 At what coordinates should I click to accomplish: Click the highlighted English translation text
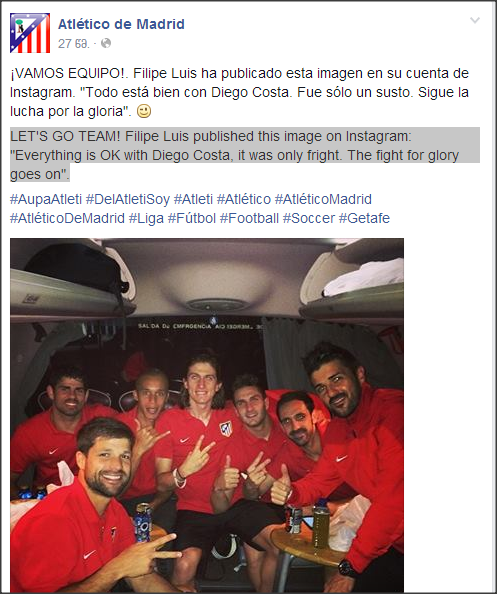pos(245,155)
